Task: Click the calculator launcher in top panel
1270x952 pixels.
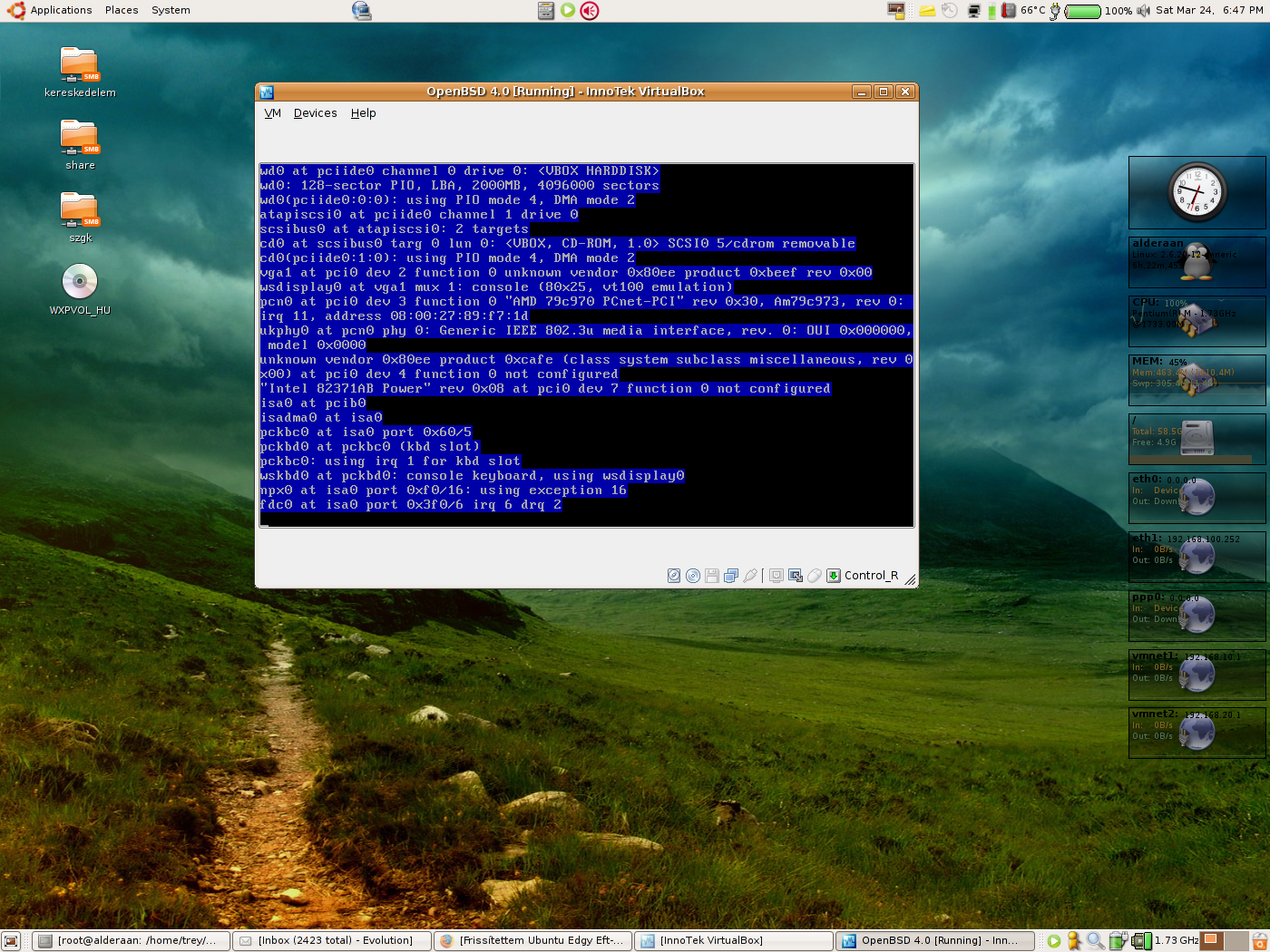Action: tap(545, 11)
